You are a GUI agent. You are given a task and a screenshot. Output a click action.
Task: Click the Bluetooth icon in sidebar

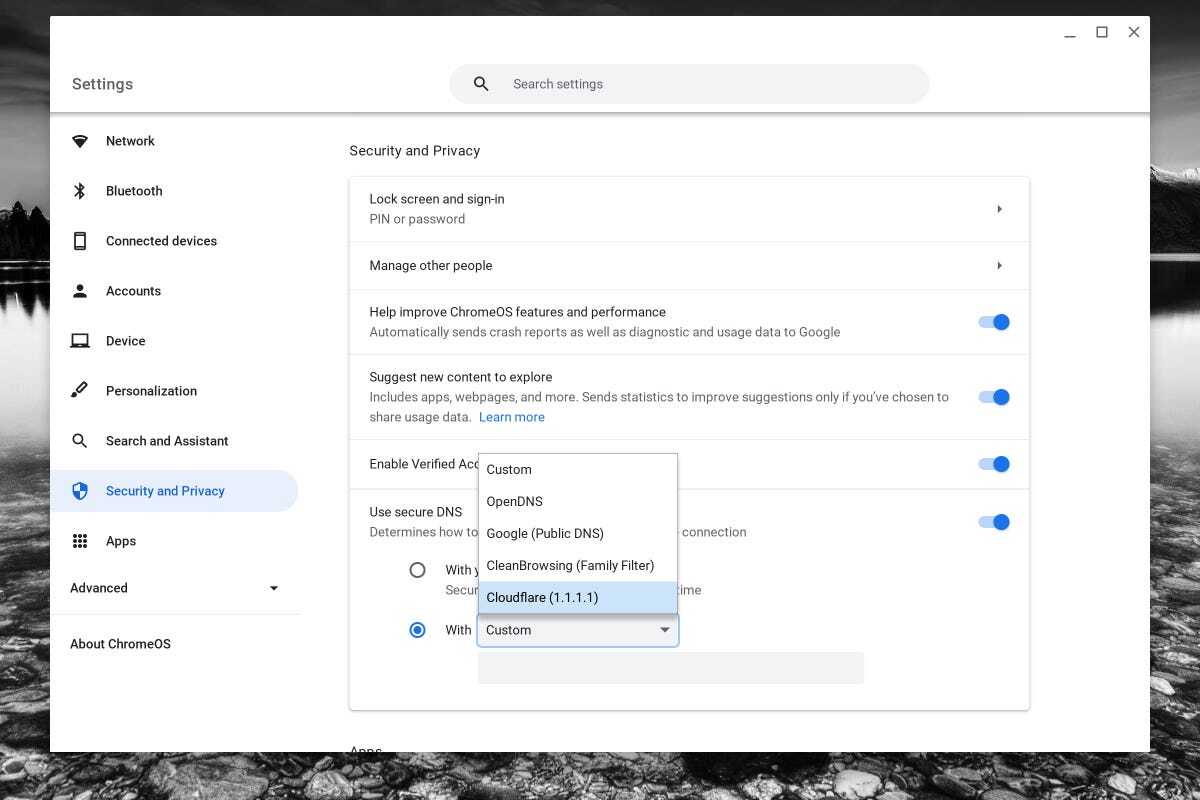[80, 191]
